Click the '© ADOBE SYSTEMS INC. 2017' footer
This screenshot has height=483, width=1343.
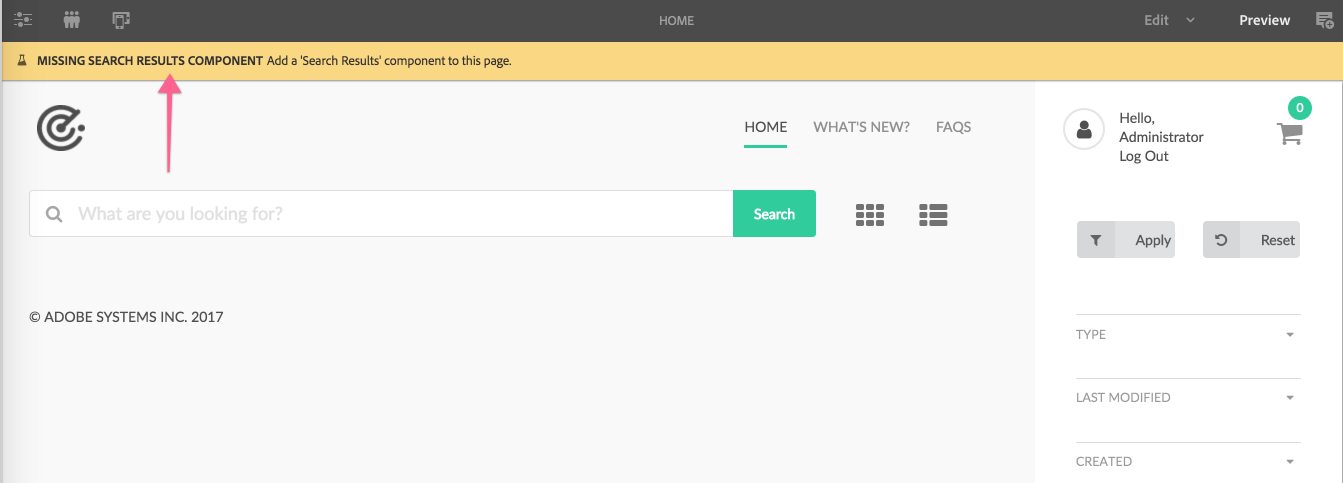126,317
